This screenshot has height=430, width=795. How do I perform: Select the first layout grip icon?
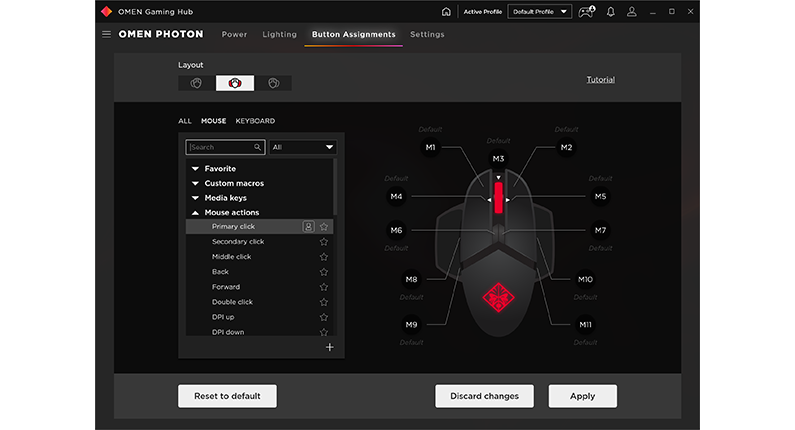click(x=196, y=83)
